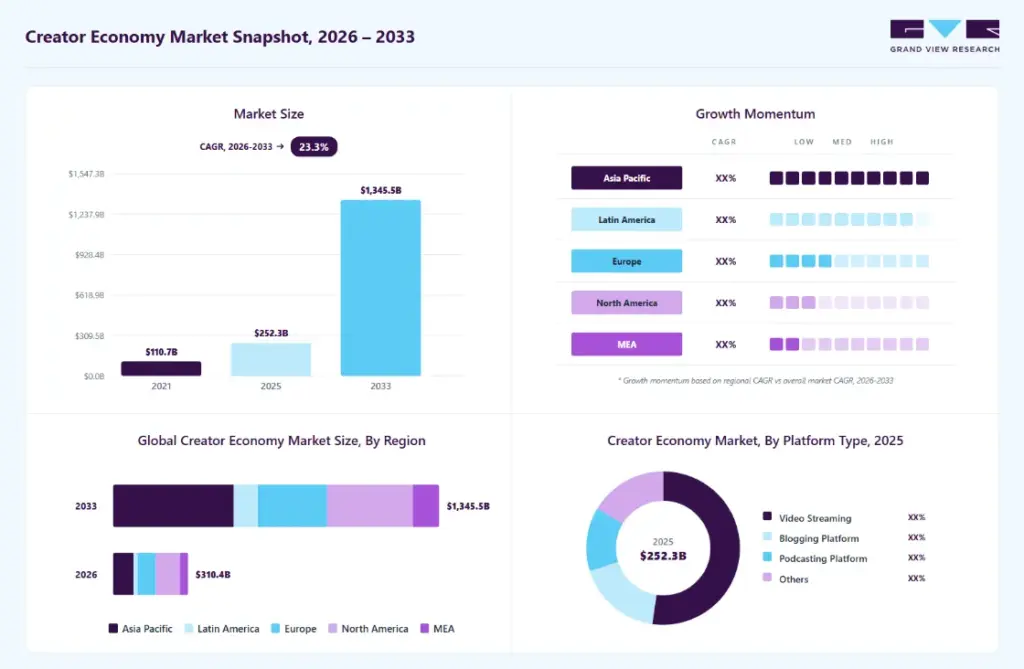The image size is (1024, 669).
Task: Click the $1,345.5B label above 2033 bar
Action: (x=381, y=190)
